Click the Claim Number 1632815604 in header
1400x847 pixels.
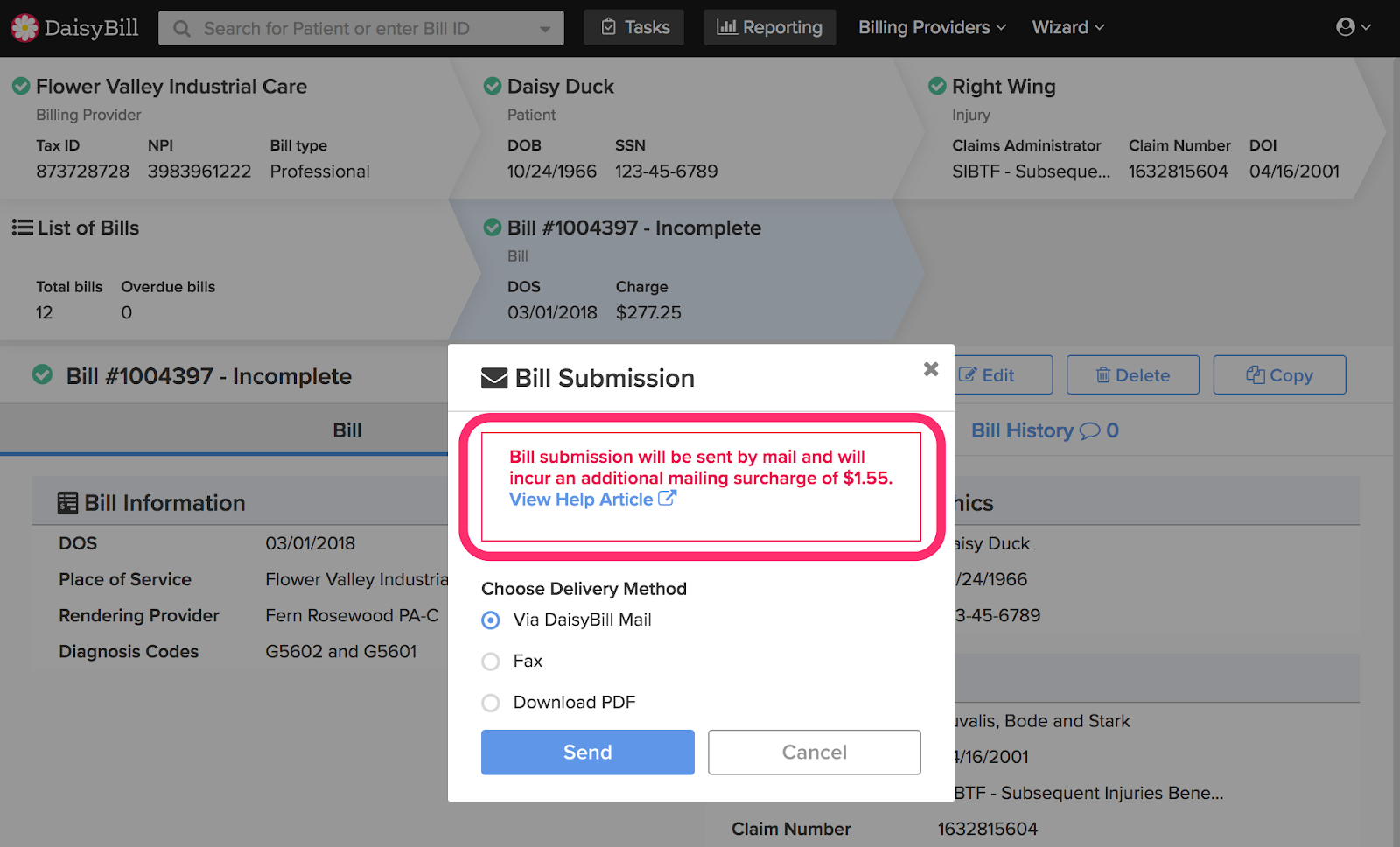click(x=1178, y=171)
